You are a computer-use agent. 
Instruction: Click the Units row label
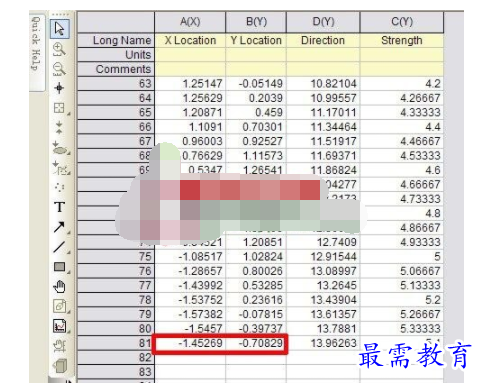(116, 55)
